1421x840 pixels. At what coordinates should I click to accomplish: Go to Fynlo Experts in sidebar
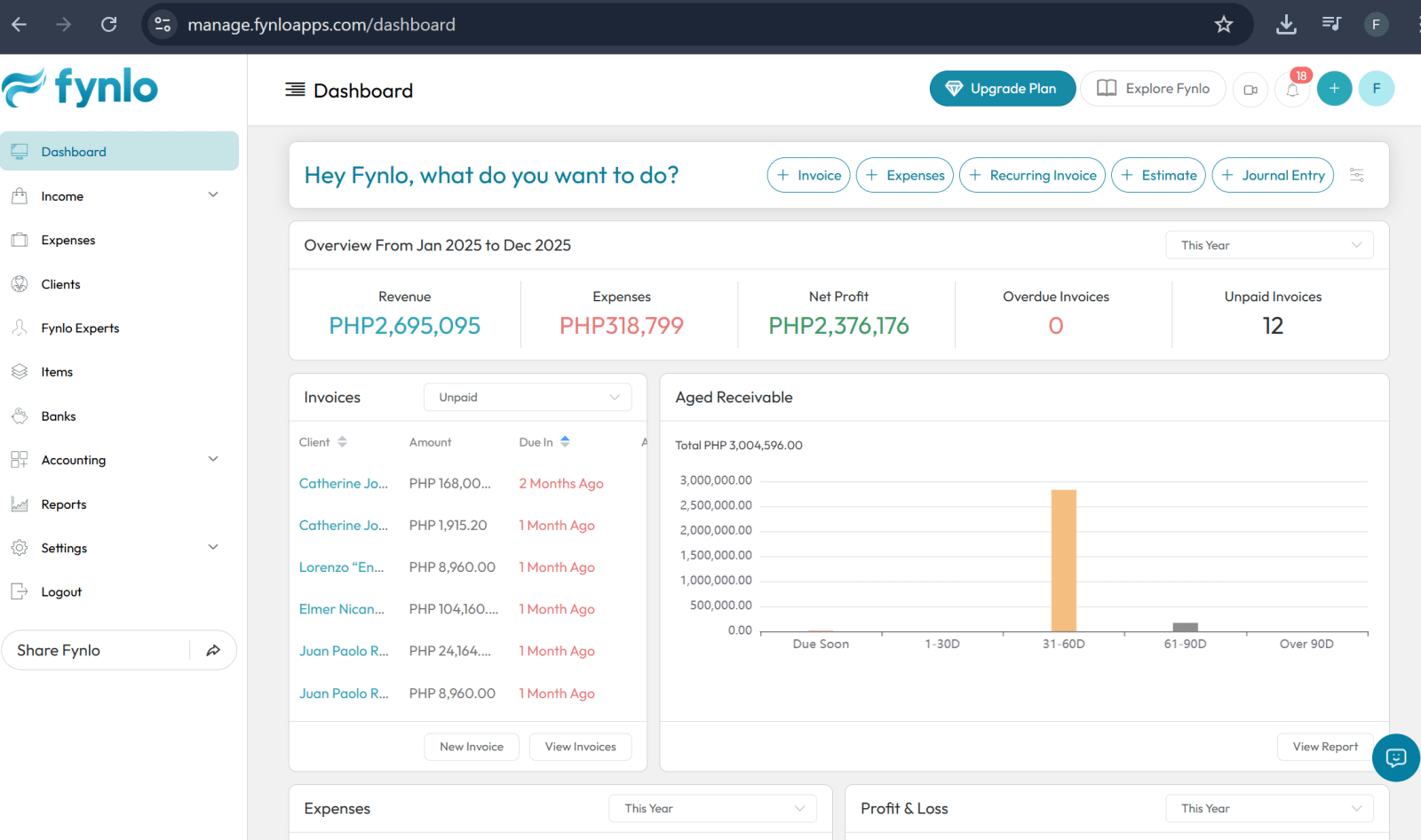click(x=120, y=328)
